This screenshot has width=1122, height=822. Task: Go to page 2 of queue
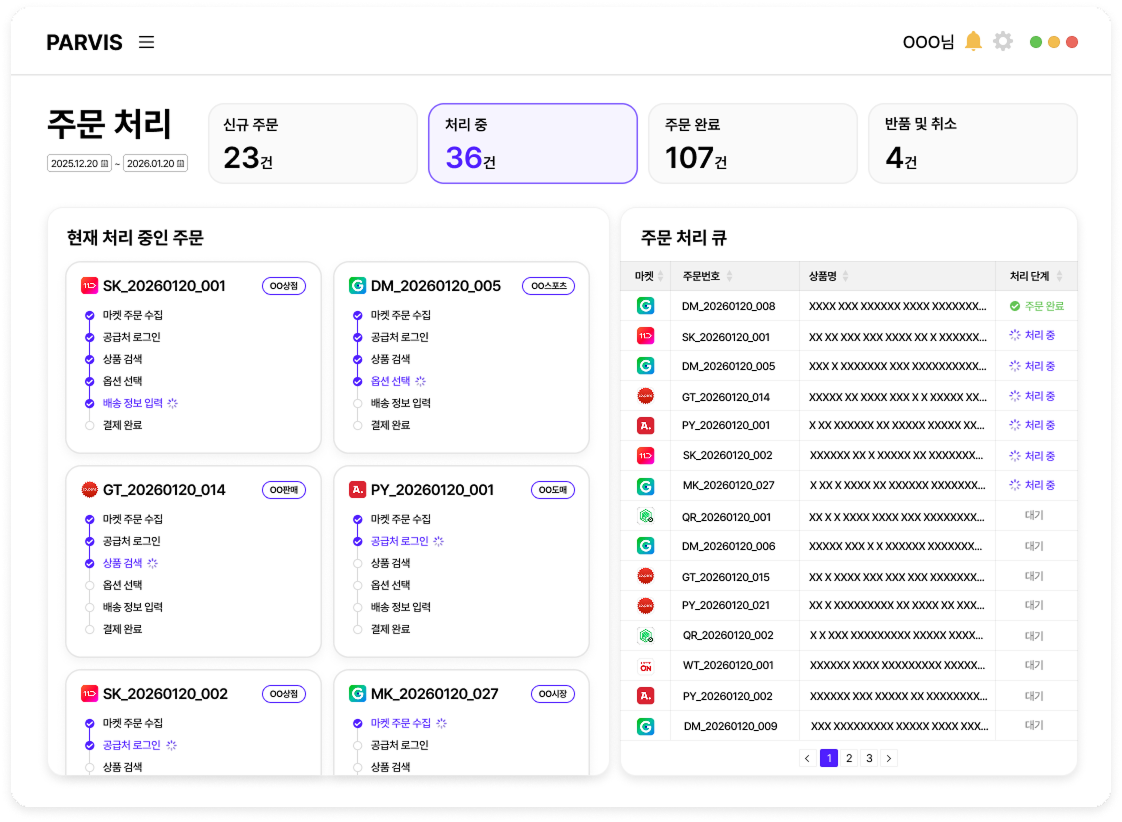point(849,758)
